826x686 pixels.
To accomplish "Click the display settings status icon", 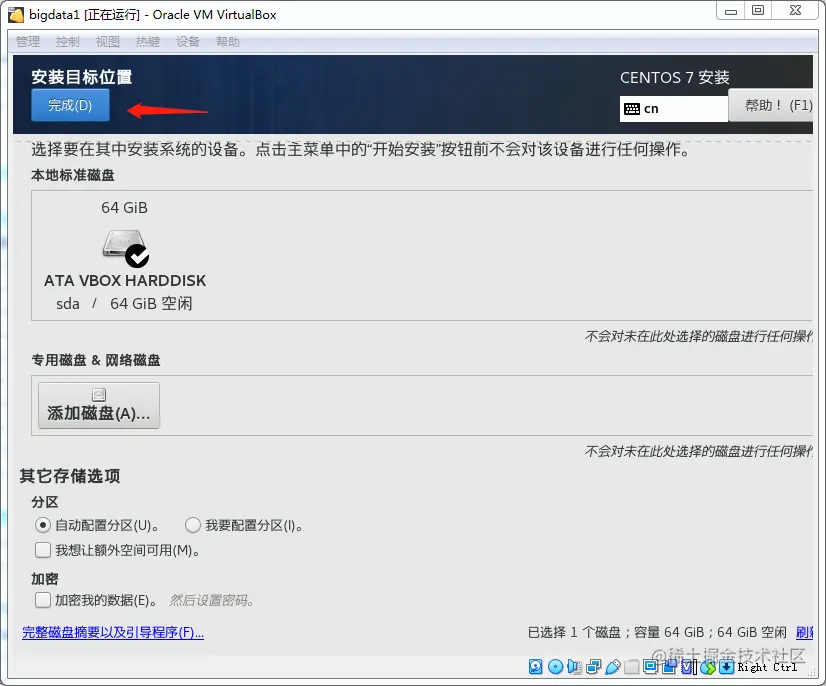I will pyautogui.click(x=651, y=667).
